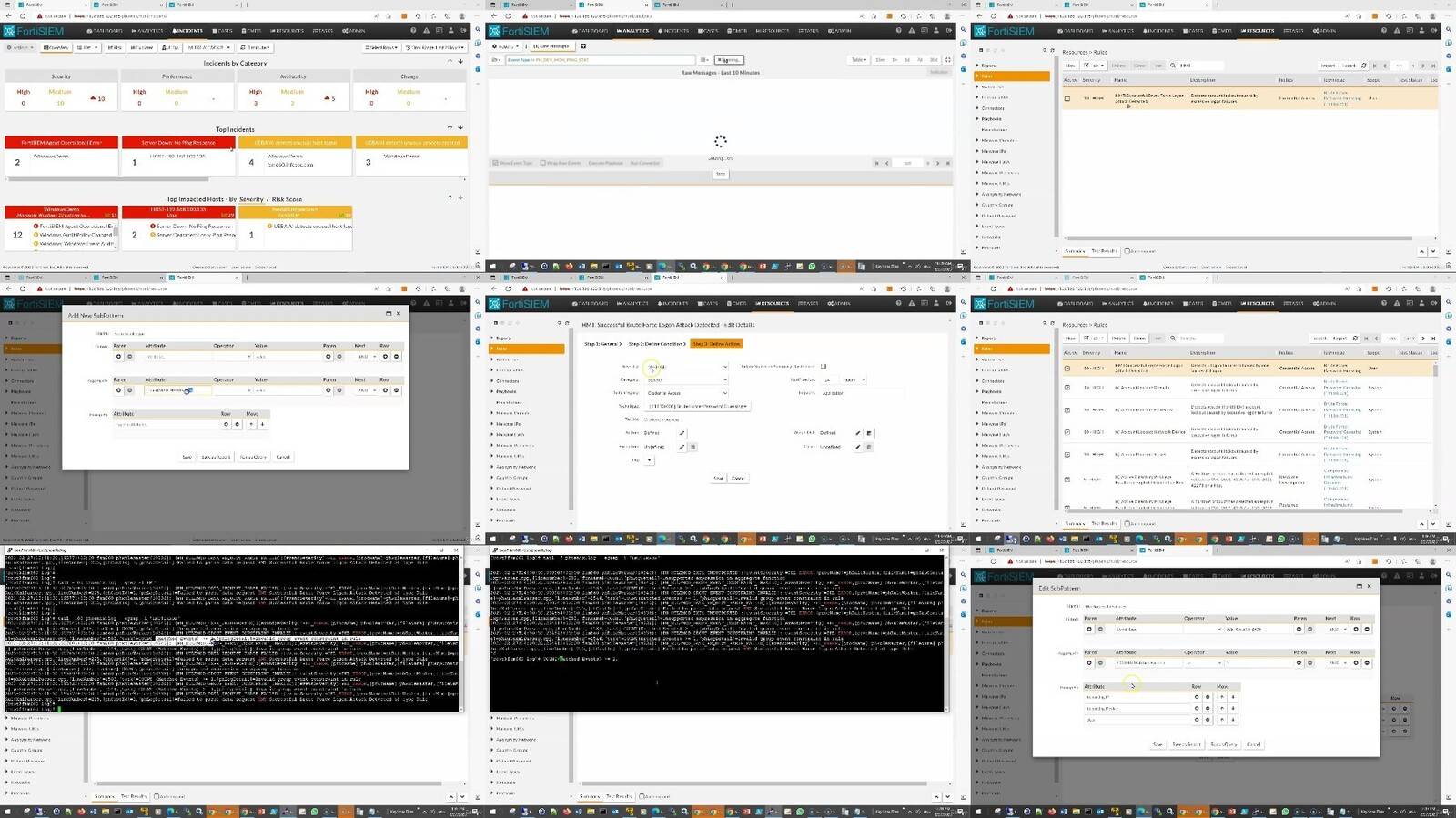Viewport: 1456px width, 818px height.
Task: Open days unit dropdown beside notification value
Action: tap(854, 380)
